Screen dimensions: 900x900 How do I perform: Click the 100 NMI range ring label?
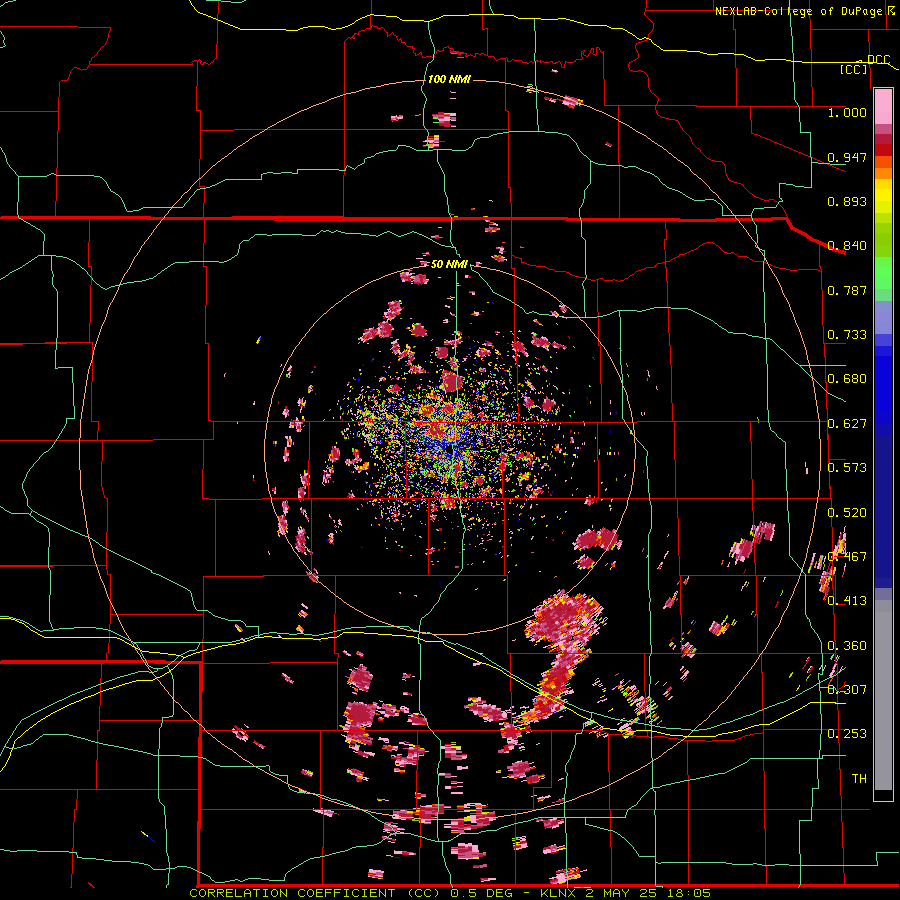tap(449, 79)
